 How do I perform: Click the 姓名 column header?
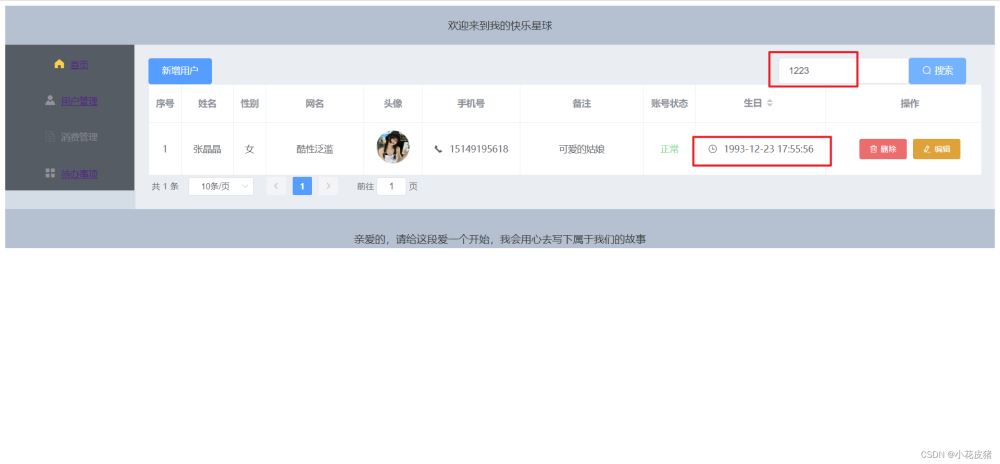point(207,103)
